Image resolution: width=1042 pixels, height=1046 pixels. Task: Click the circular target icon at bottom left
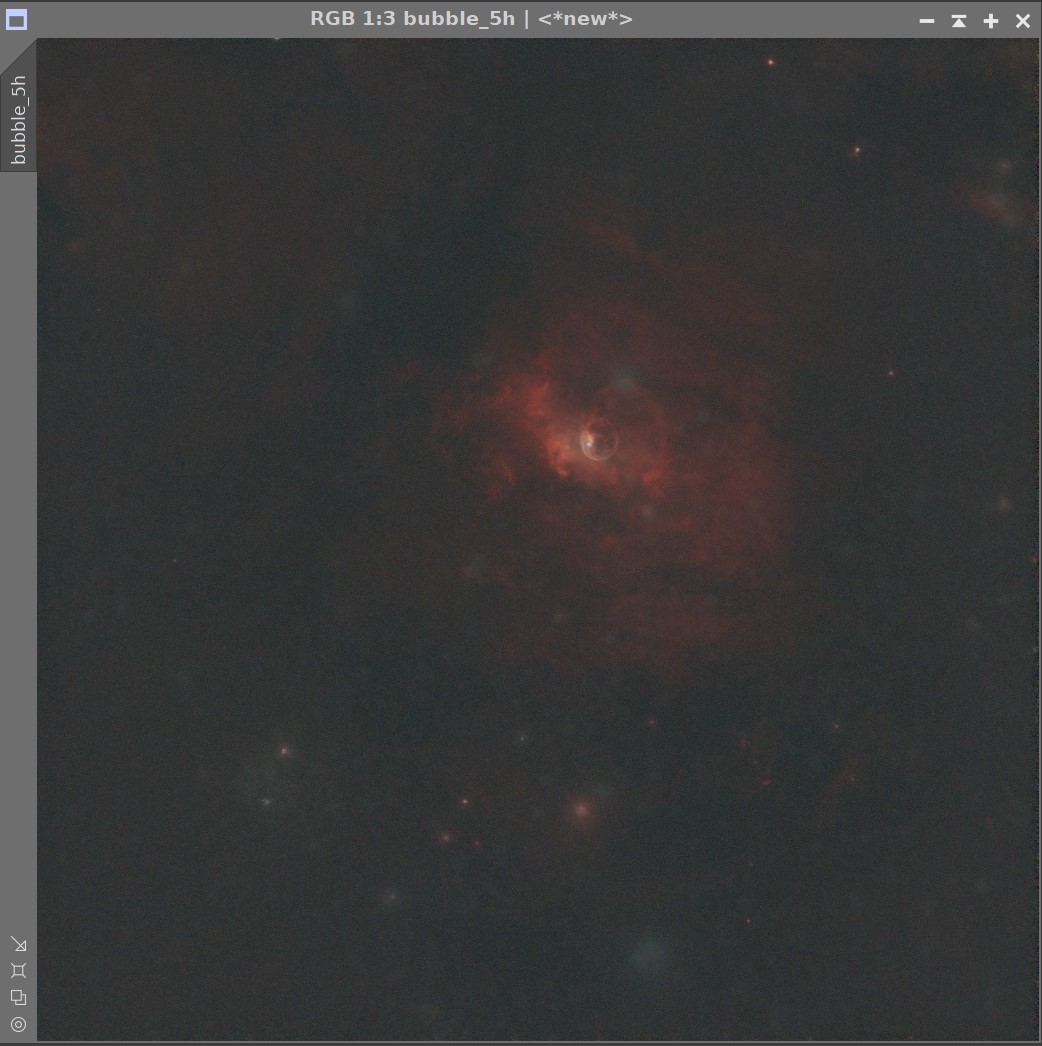(x=19, y=1024)
